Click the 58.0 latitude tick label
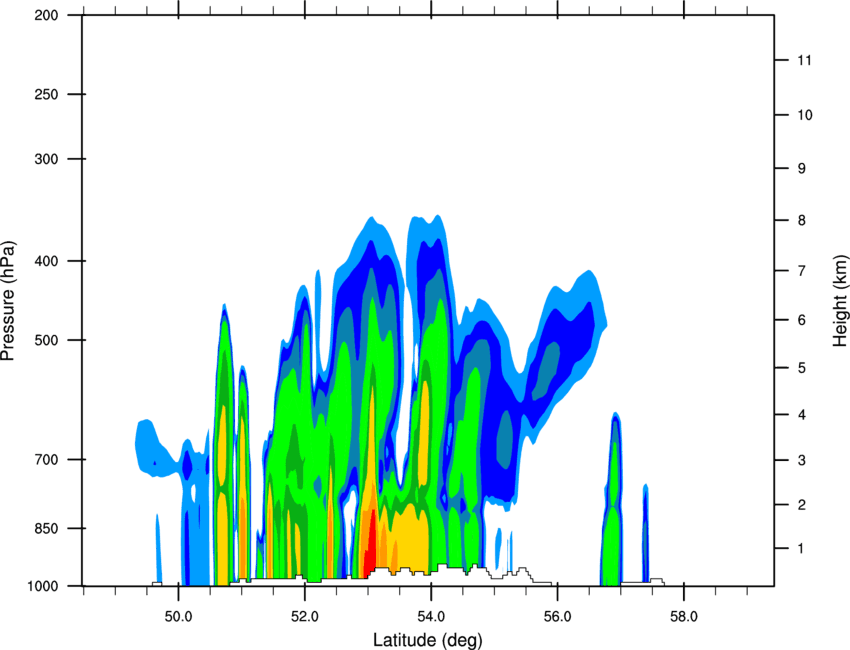Image resolution: width=850 pixels, height=650 pixels. pyautogui.click(x=684, y=617)
